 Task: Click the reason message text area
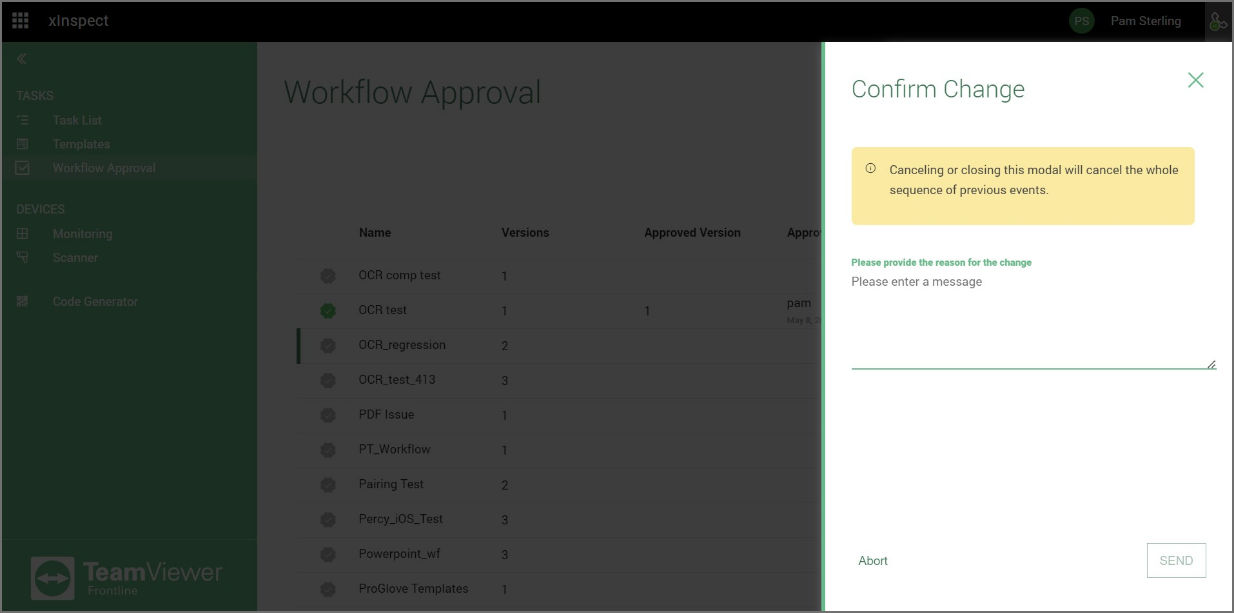click(1033, 320)
